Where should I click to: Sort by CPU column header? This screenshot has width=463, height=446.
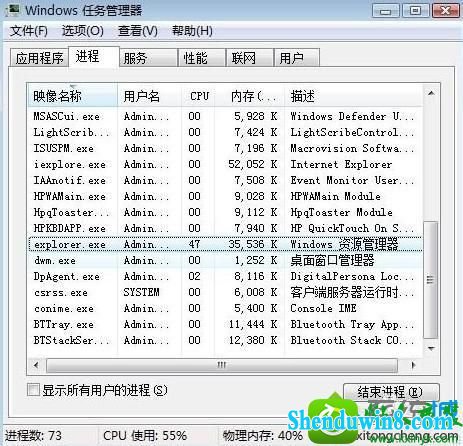tap(199, 96)
